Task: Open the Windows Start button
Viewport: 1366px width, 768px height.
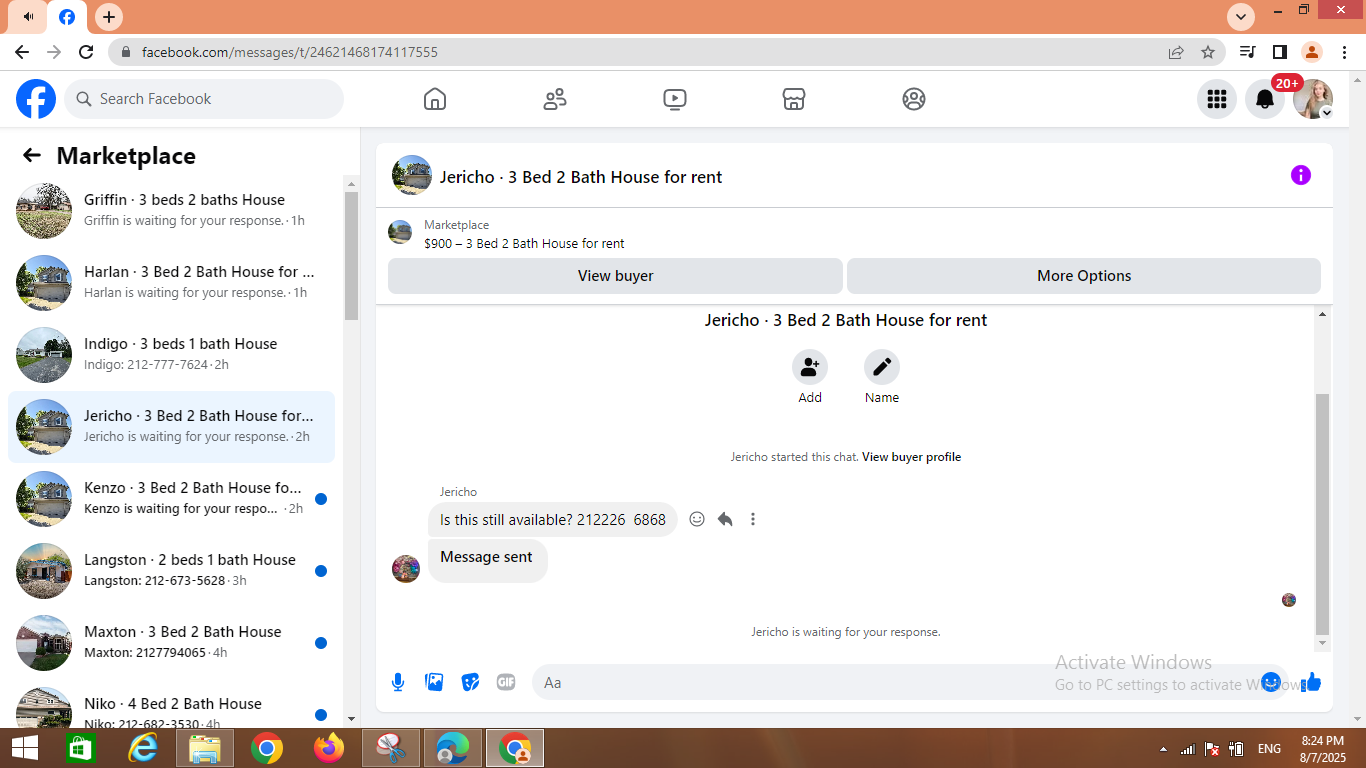Action: (24, 748)
